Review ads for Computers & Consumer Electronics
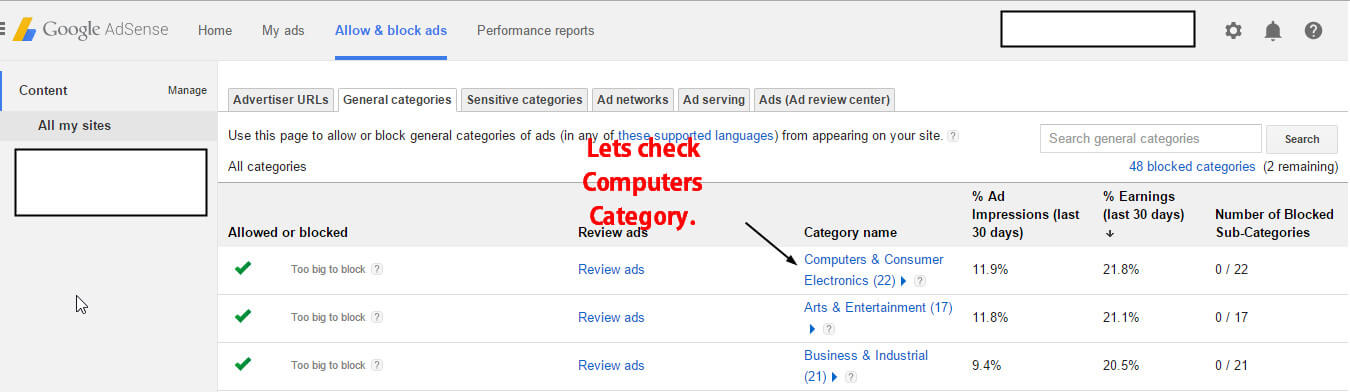The image size is (1350, 392). tap(611, 269)
